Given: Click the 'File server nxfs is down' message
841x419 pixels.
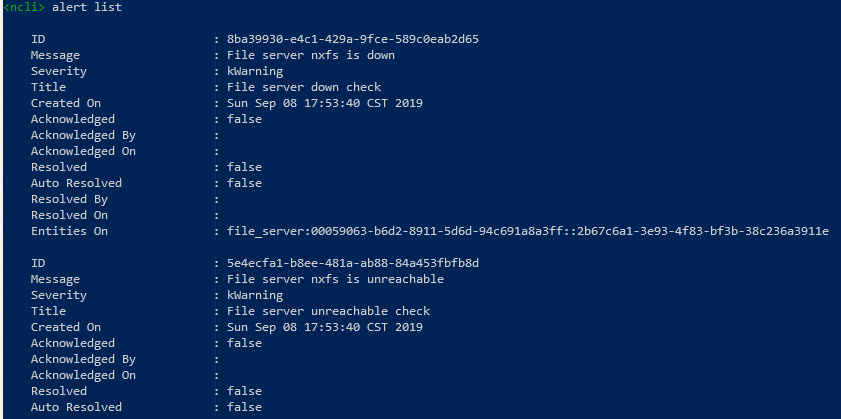Looking at the screenshot, I should pos(311,55).
